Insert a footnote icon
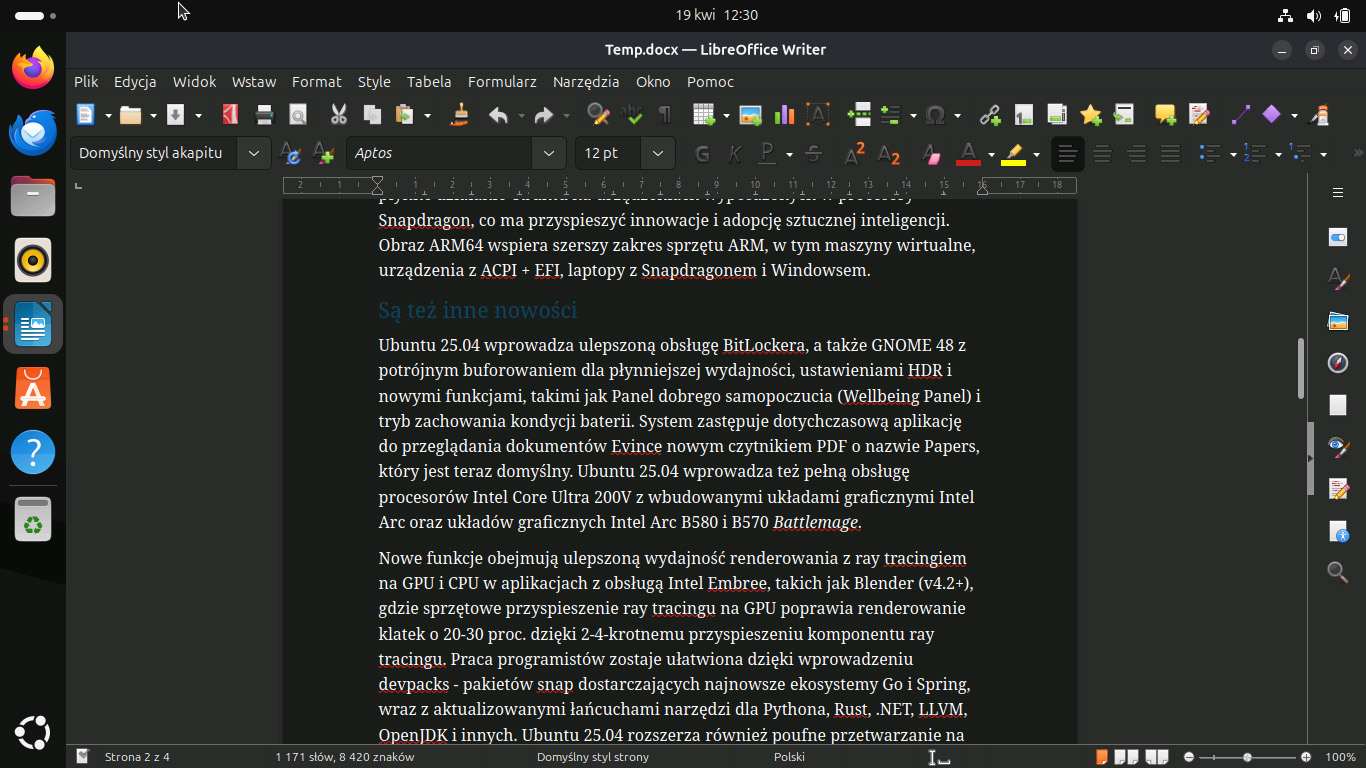Viewport: 1366px width, 768px height. [1023, 115]
